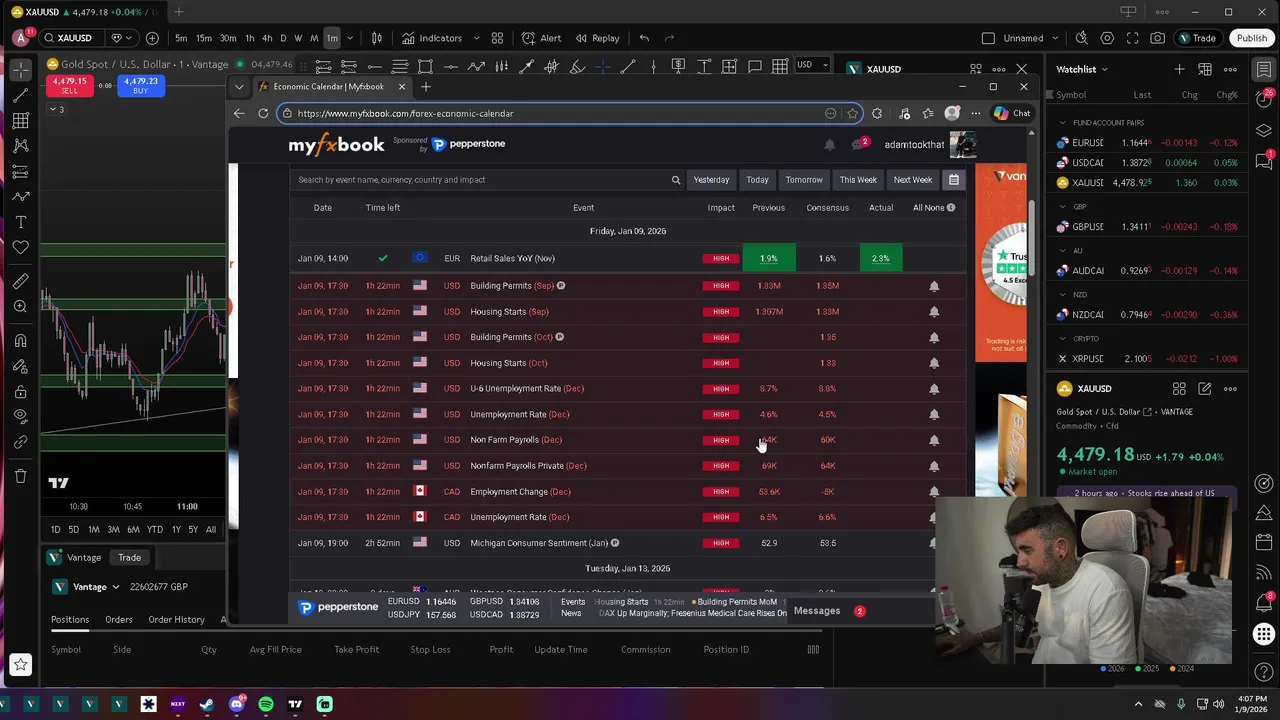Open TradingView quick search icon
1280x720 pixels.
point(1082,38)
